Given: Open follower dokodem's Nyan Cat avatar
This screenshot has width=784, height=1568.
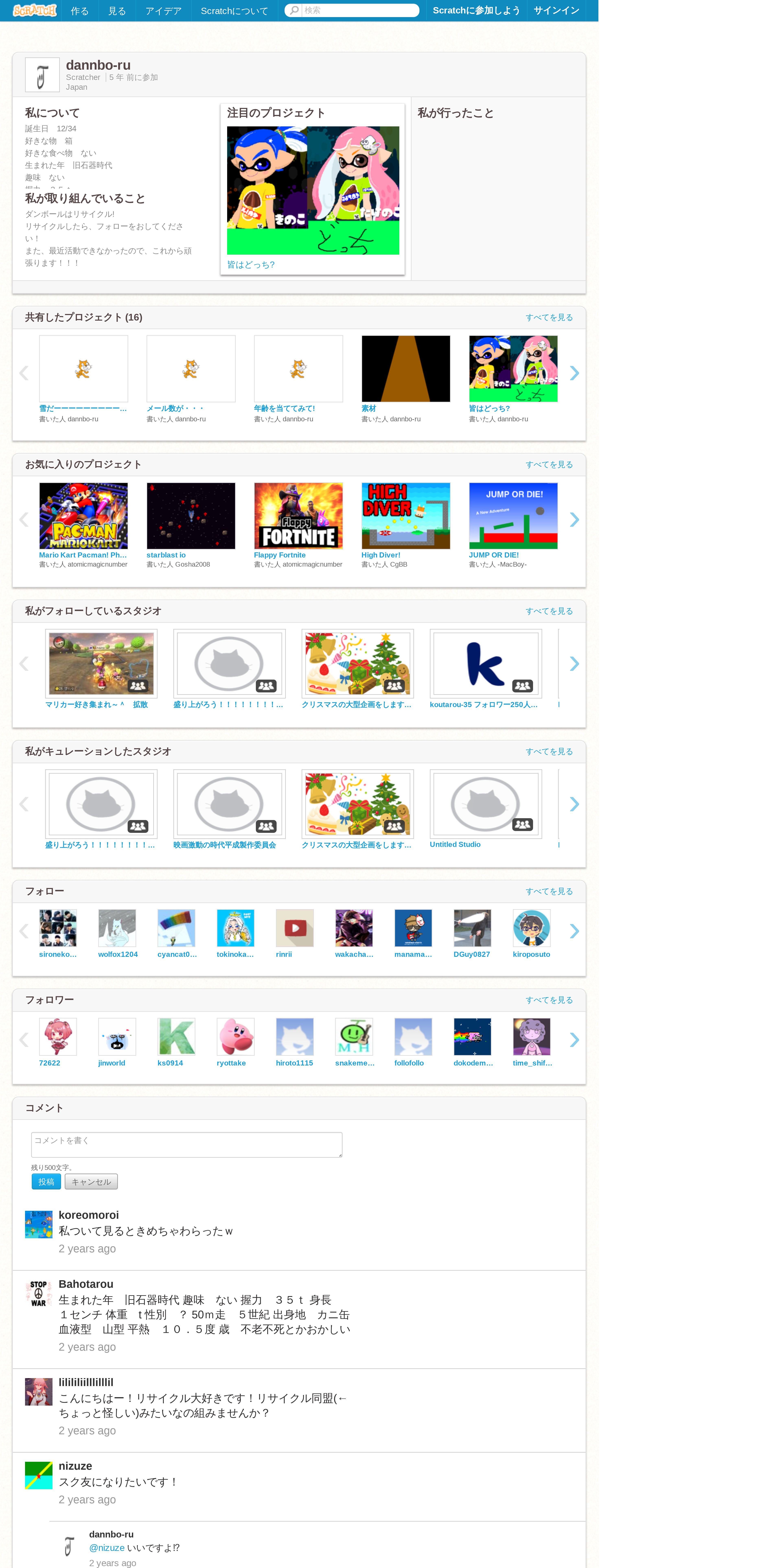Looking at the screenshot, I should coord(472,1037).
